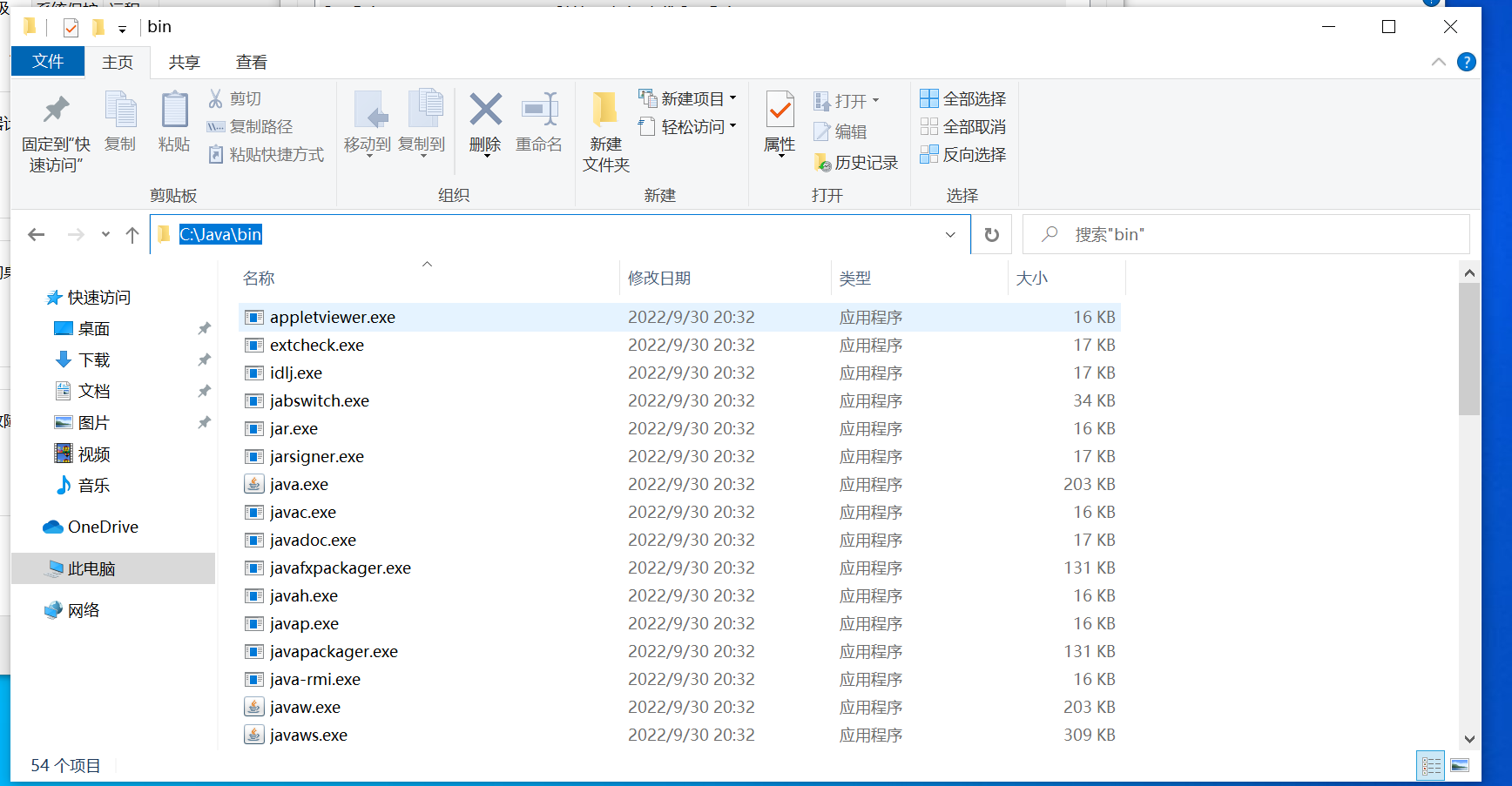
Task: Create a new folder (新建文件夹)
Action: (x=605, y=131)
